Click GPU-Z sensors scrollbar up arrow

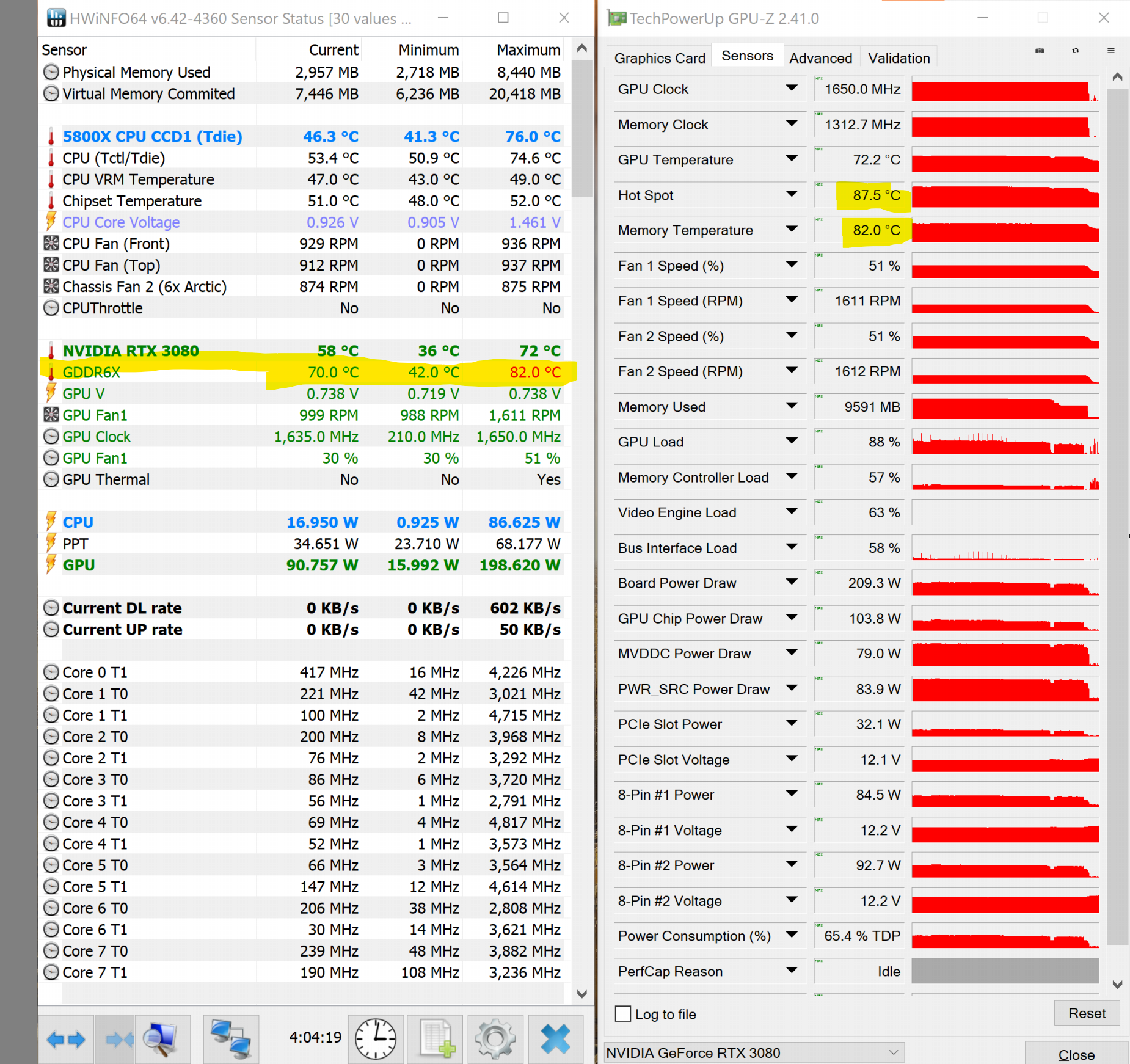(x=1118, y=77)
